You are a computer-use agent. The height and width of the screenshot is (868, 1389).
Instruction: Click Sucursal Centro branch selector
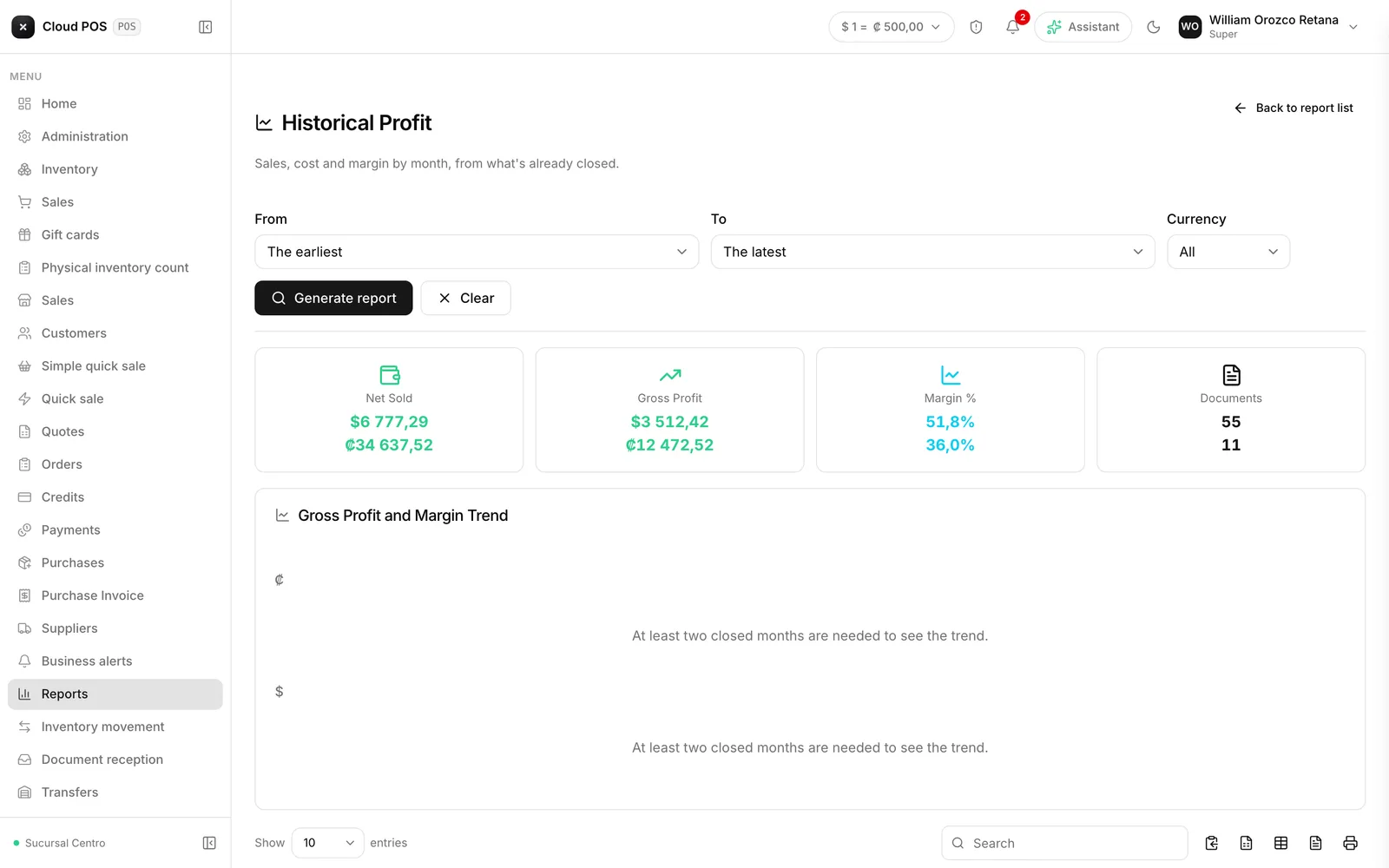tap(60, 843)
